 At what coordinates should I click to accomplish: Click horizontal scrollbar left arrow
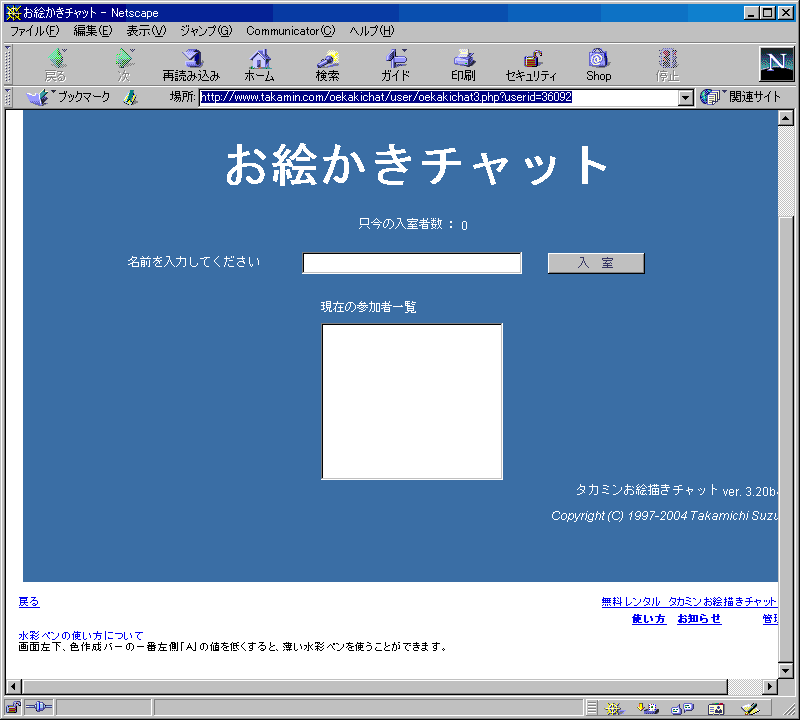14,687
